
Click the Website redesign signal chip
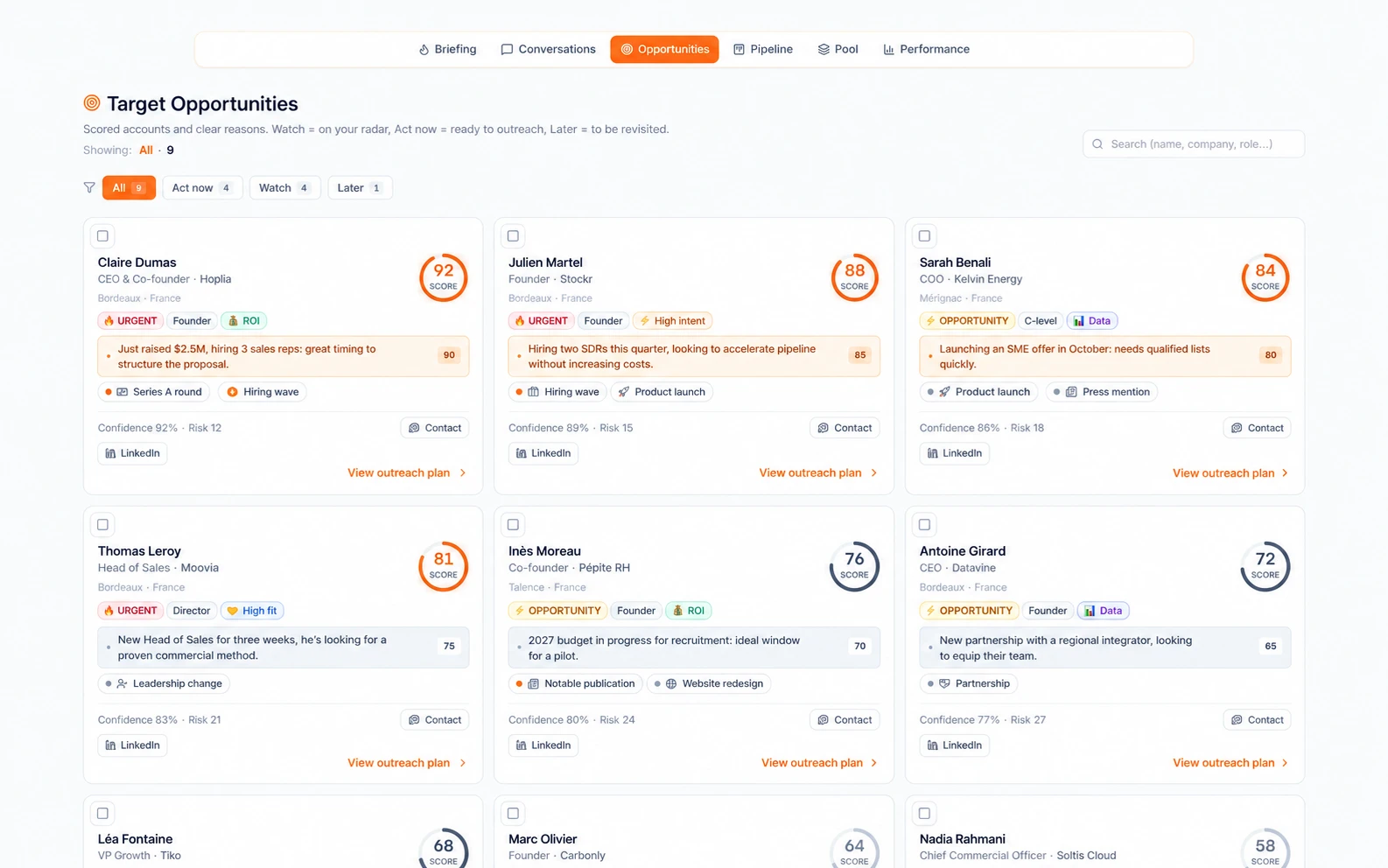(709, 683)
